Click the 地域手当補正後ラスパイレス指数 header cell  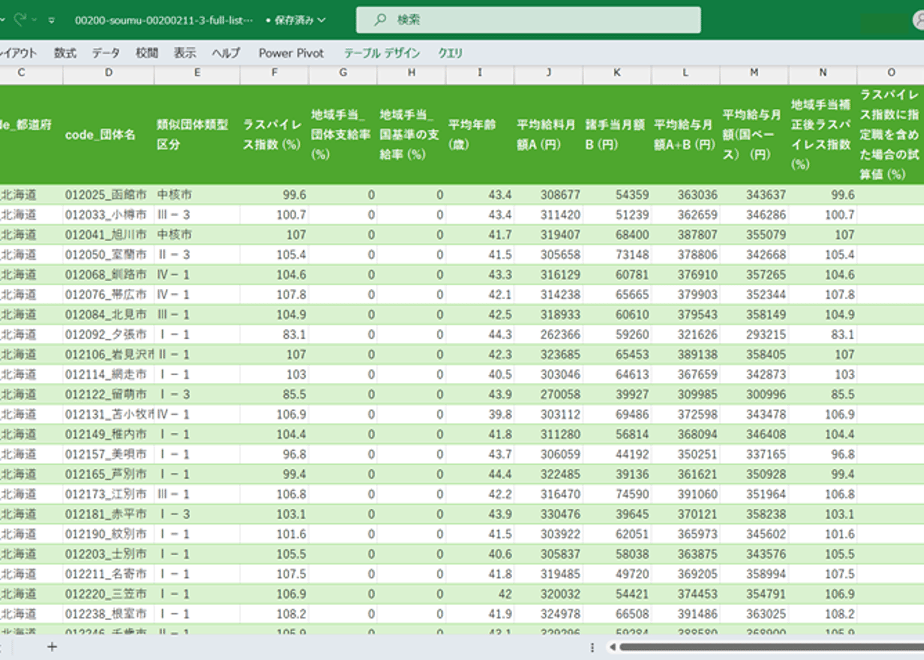coord(823,134)
